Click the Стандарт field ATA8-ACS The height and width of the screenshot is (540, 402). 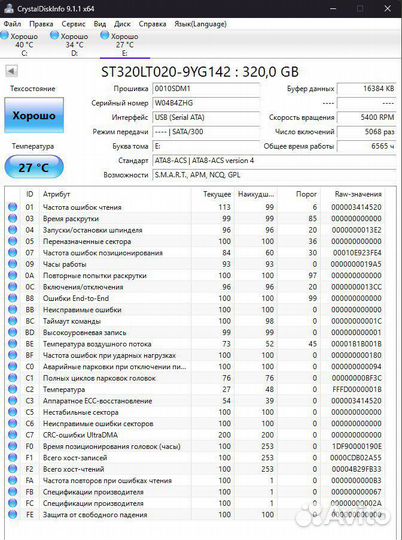click(274, 160)
